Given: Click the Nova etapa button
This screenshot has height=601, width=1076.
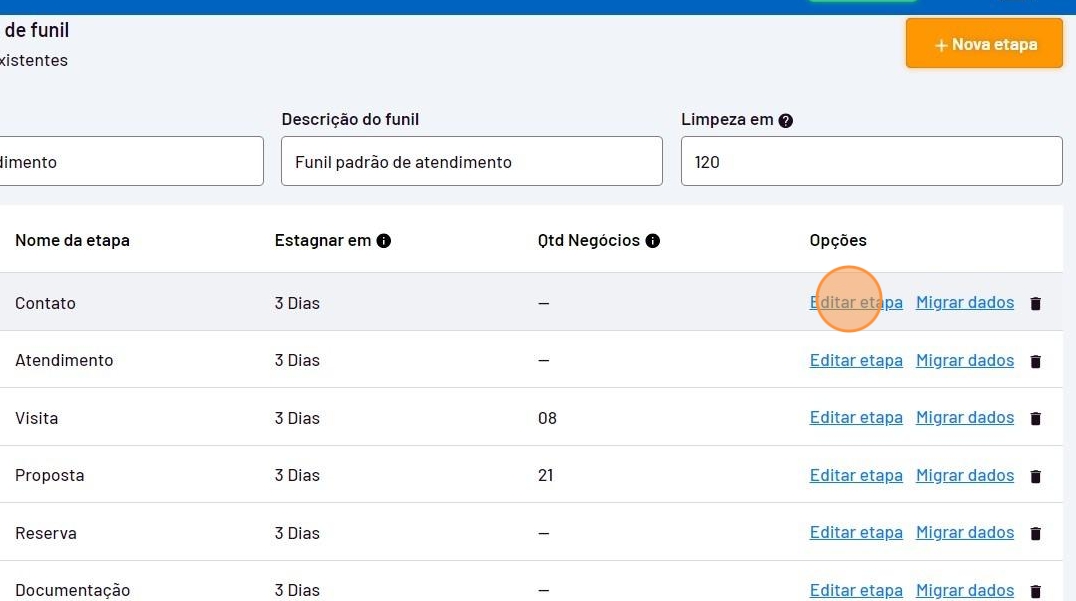Looking at the screenshot, I should [984, 44].
